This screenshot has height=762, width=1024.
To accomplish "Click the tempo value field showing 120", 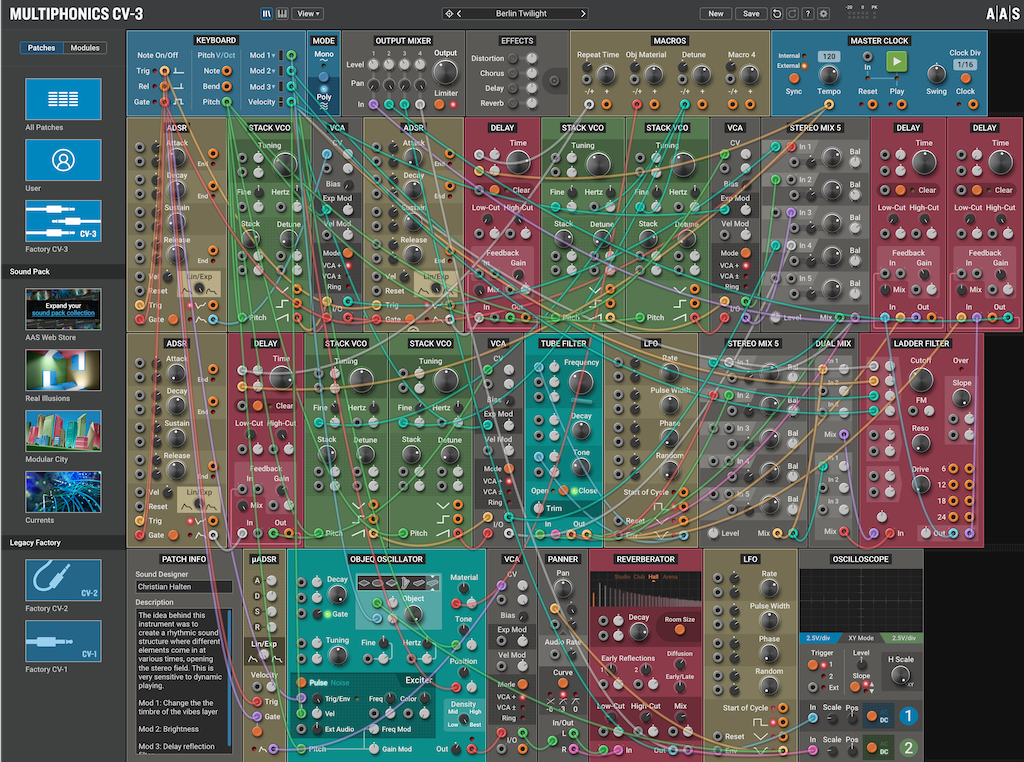I will [829, 56].
